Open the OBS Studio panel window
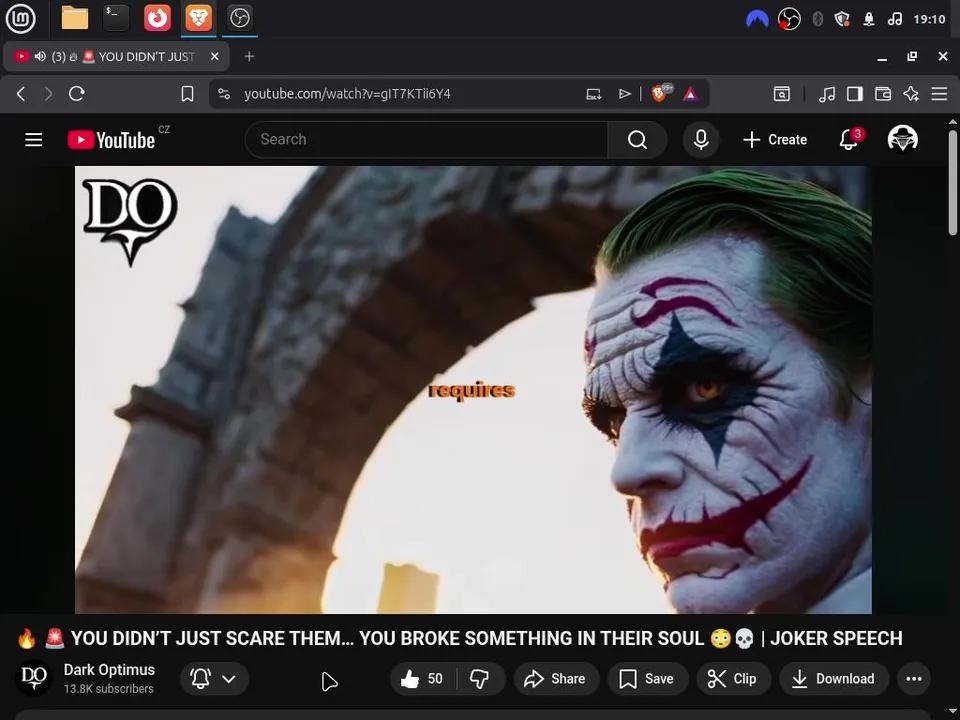This screenshot has height=720, width=960. point(239,18)
